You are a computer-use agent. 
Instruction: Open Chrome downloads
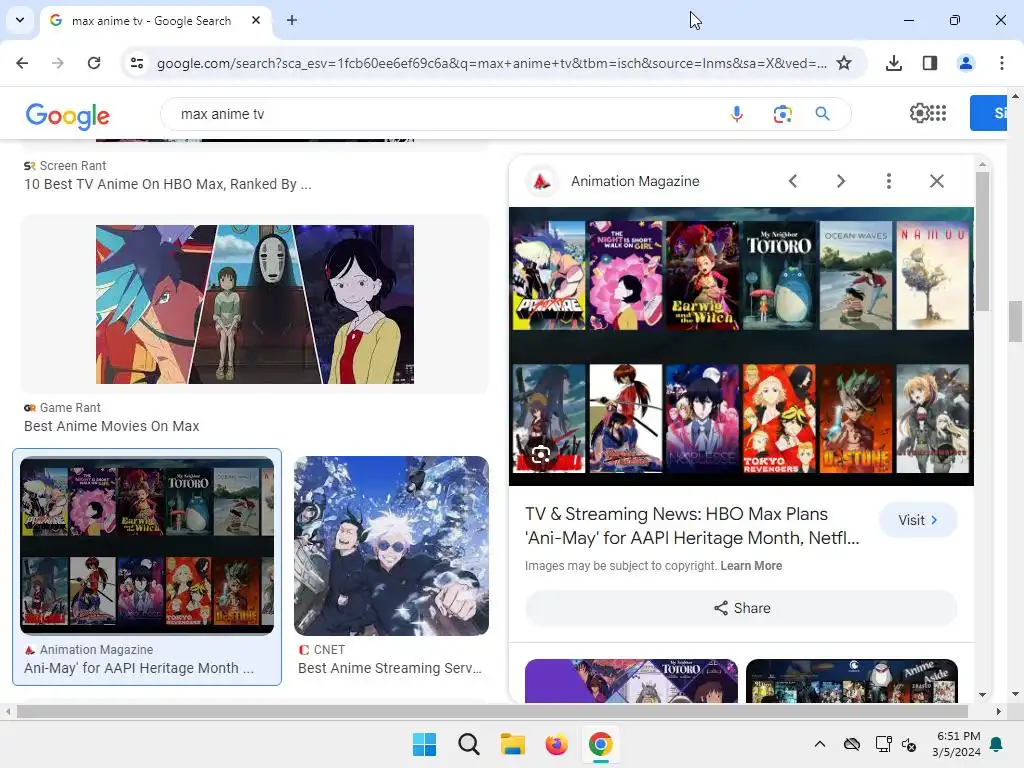click(x=893, y=63)
